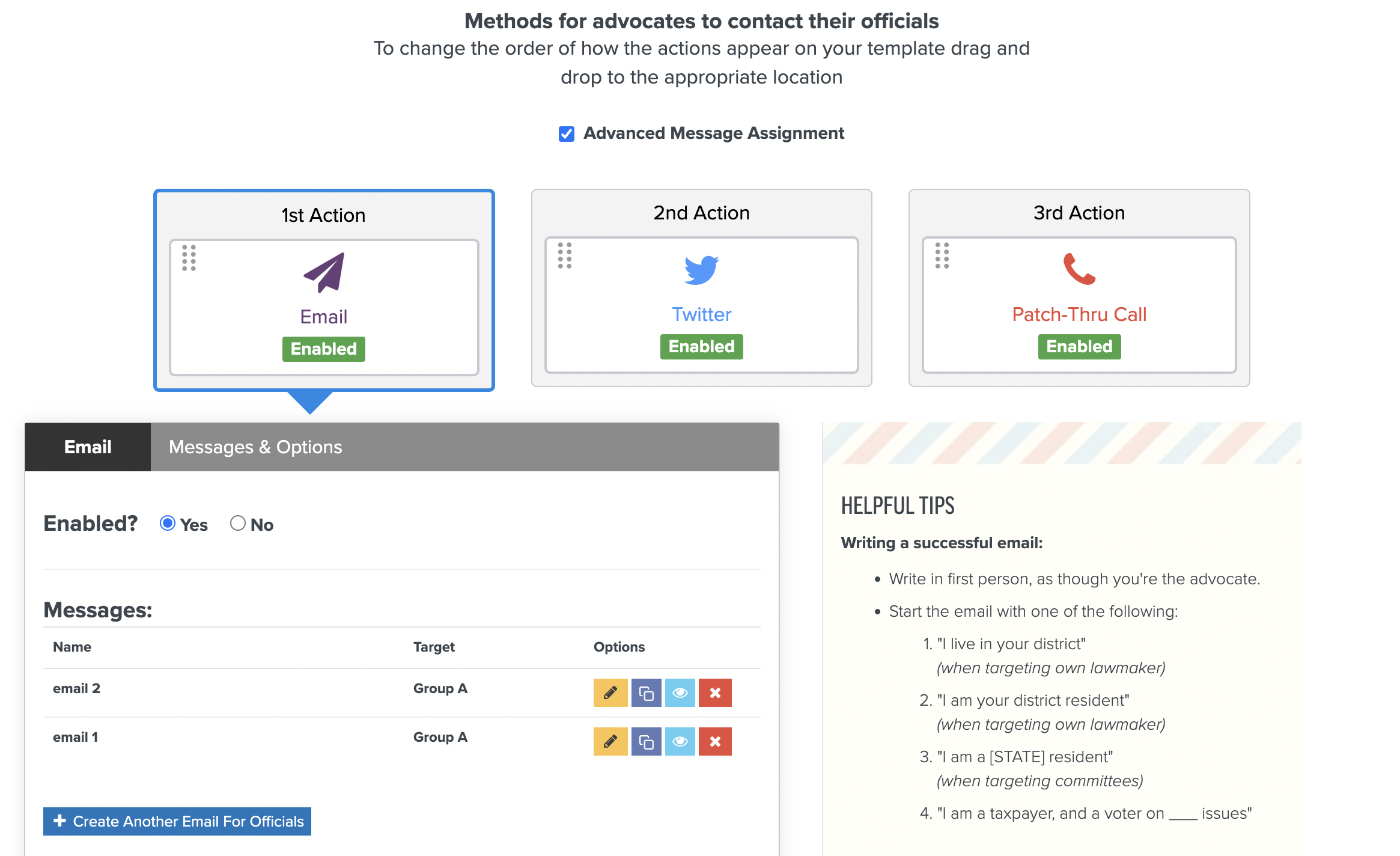Preview email 1 with eye icon
1400x856 pixels.
(680, 741)
